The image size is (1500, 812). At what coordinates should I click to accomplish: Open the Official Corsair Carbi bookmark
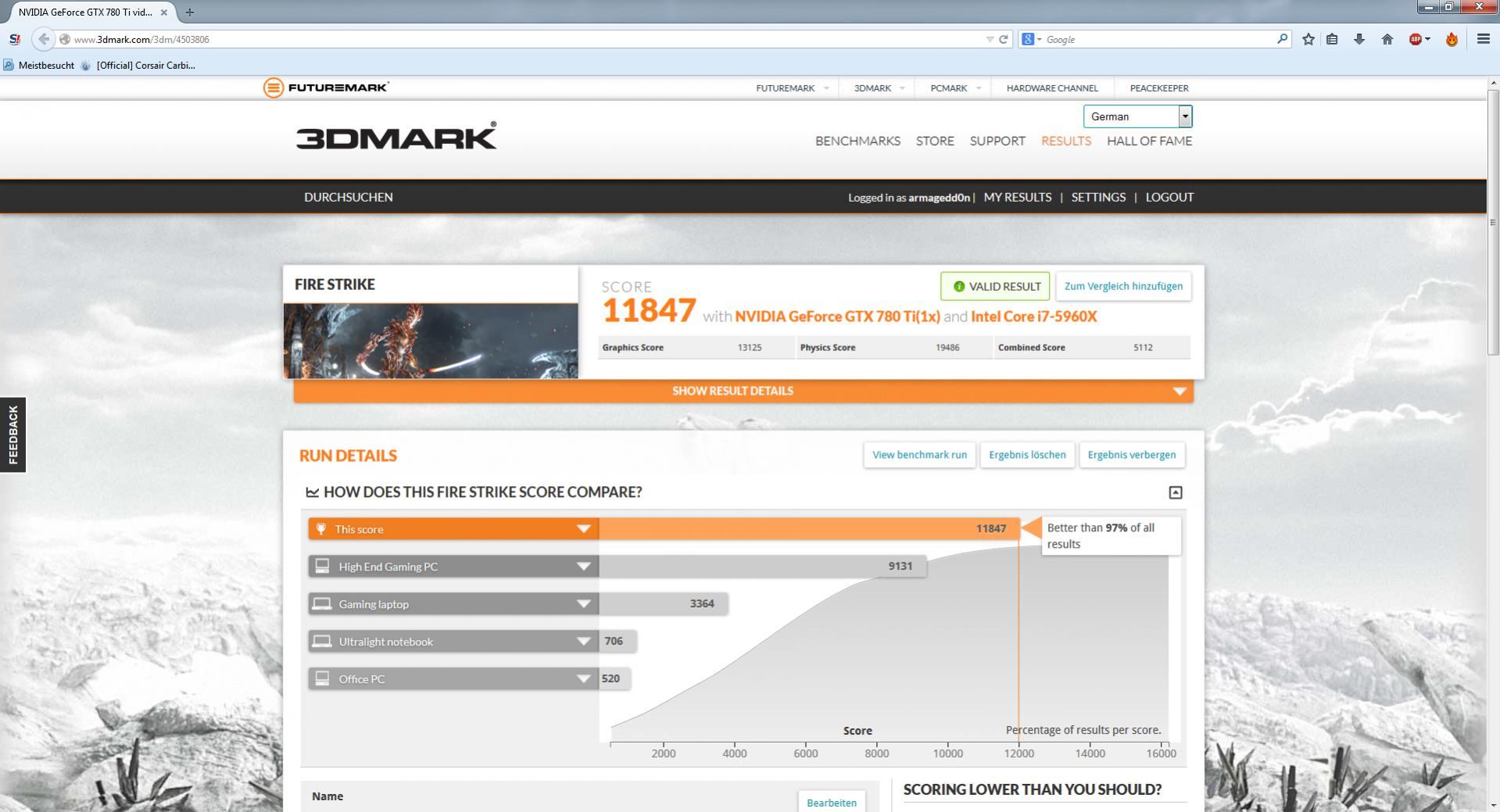pyautogui.click(x=138, y=66)
